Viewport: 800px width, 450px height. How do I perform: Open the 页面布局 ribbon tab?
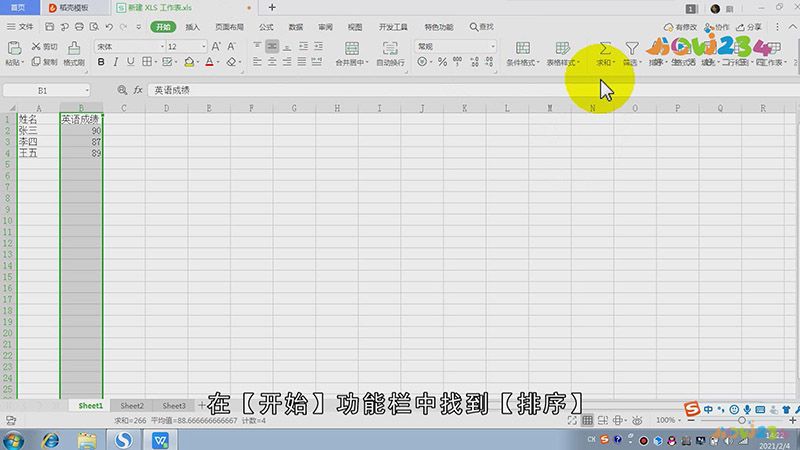click(x=229, y=27)
